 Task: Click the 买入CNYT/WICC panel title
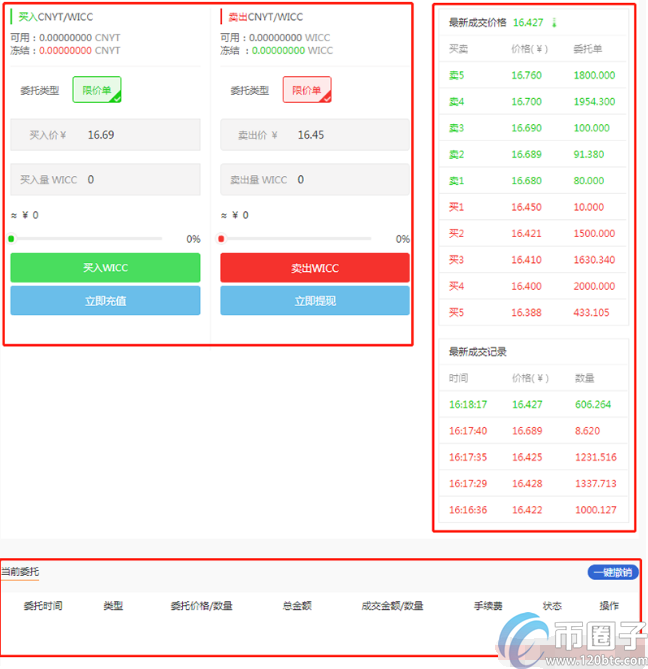pyautogui.click(x=55, y=17)
